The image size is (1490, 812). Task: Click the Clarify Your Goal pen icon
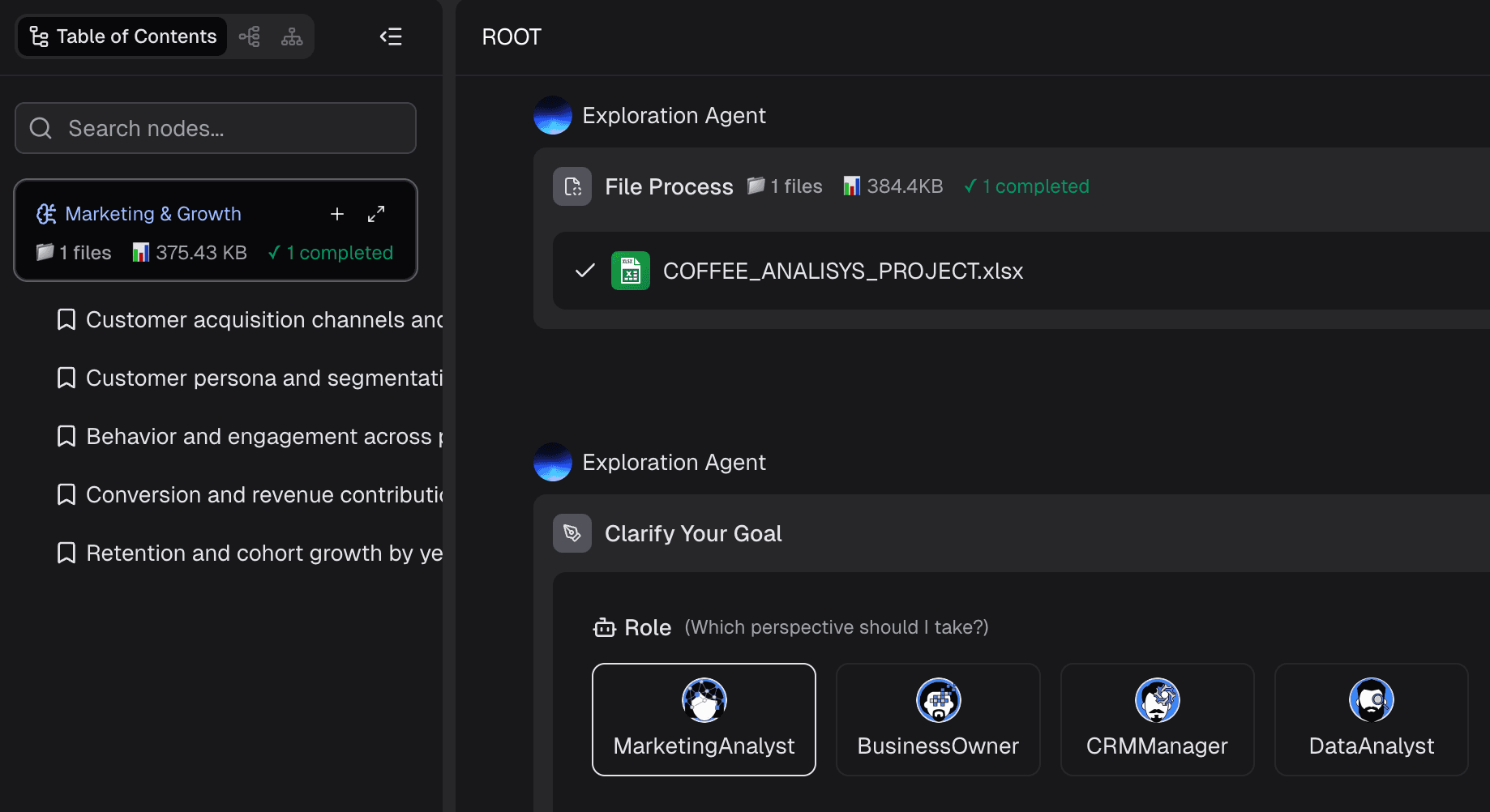(572, 533)
